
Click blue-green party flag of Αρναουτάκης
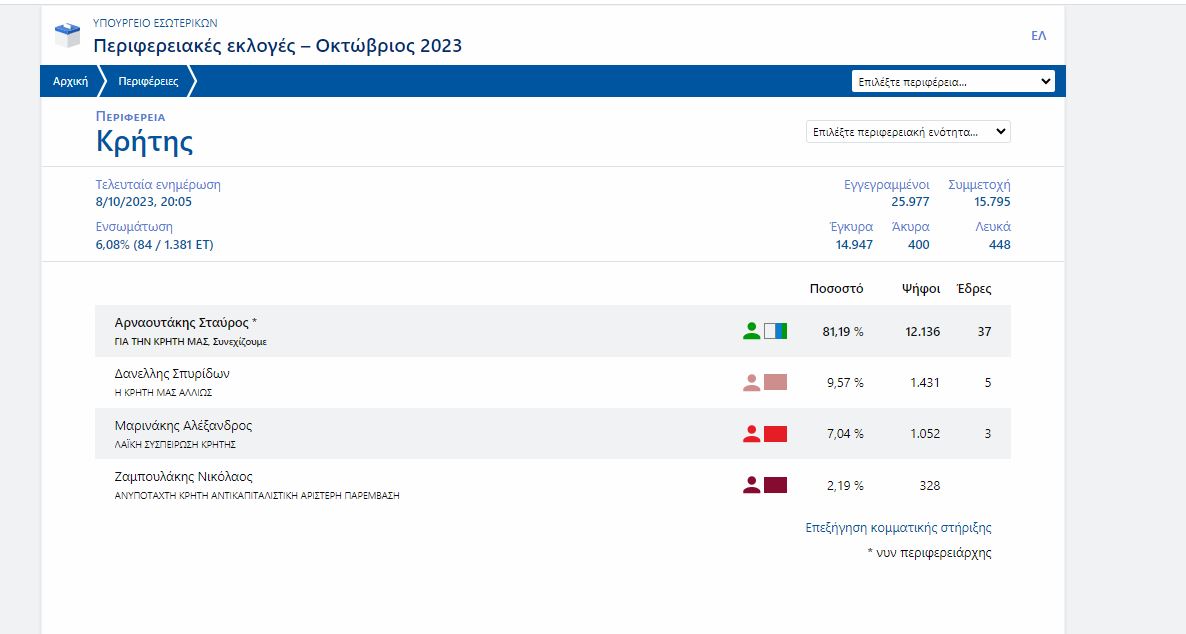tap(775, 331)
